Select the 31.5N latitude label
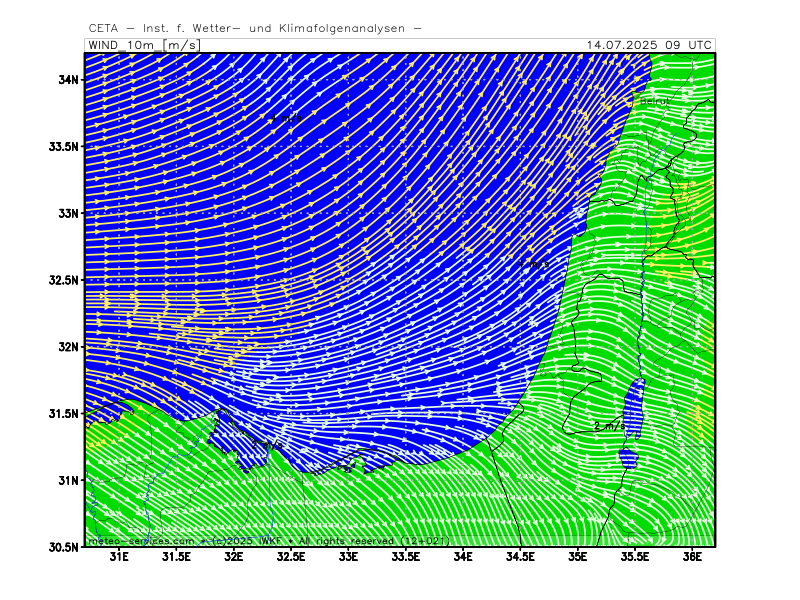 (64, 414)
